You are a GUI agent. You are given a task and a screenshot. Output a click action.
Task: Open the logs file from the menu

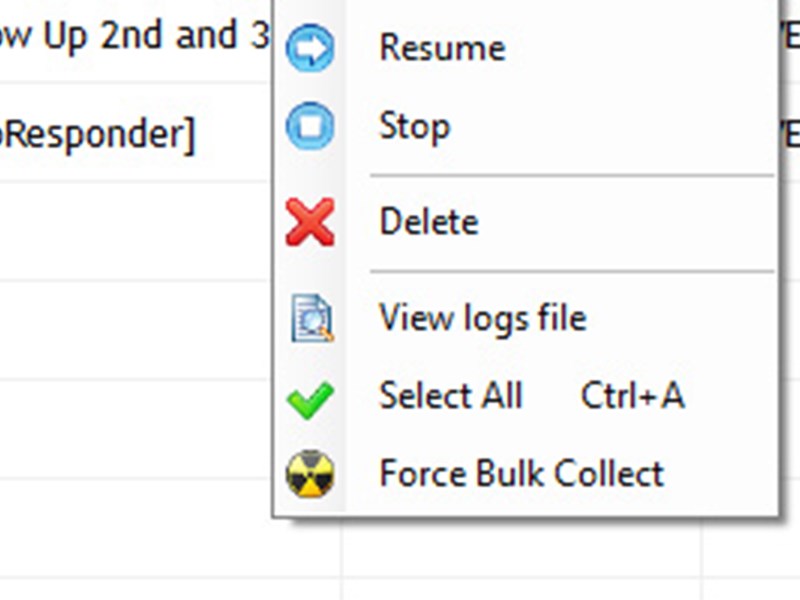(x=482, y=316)
